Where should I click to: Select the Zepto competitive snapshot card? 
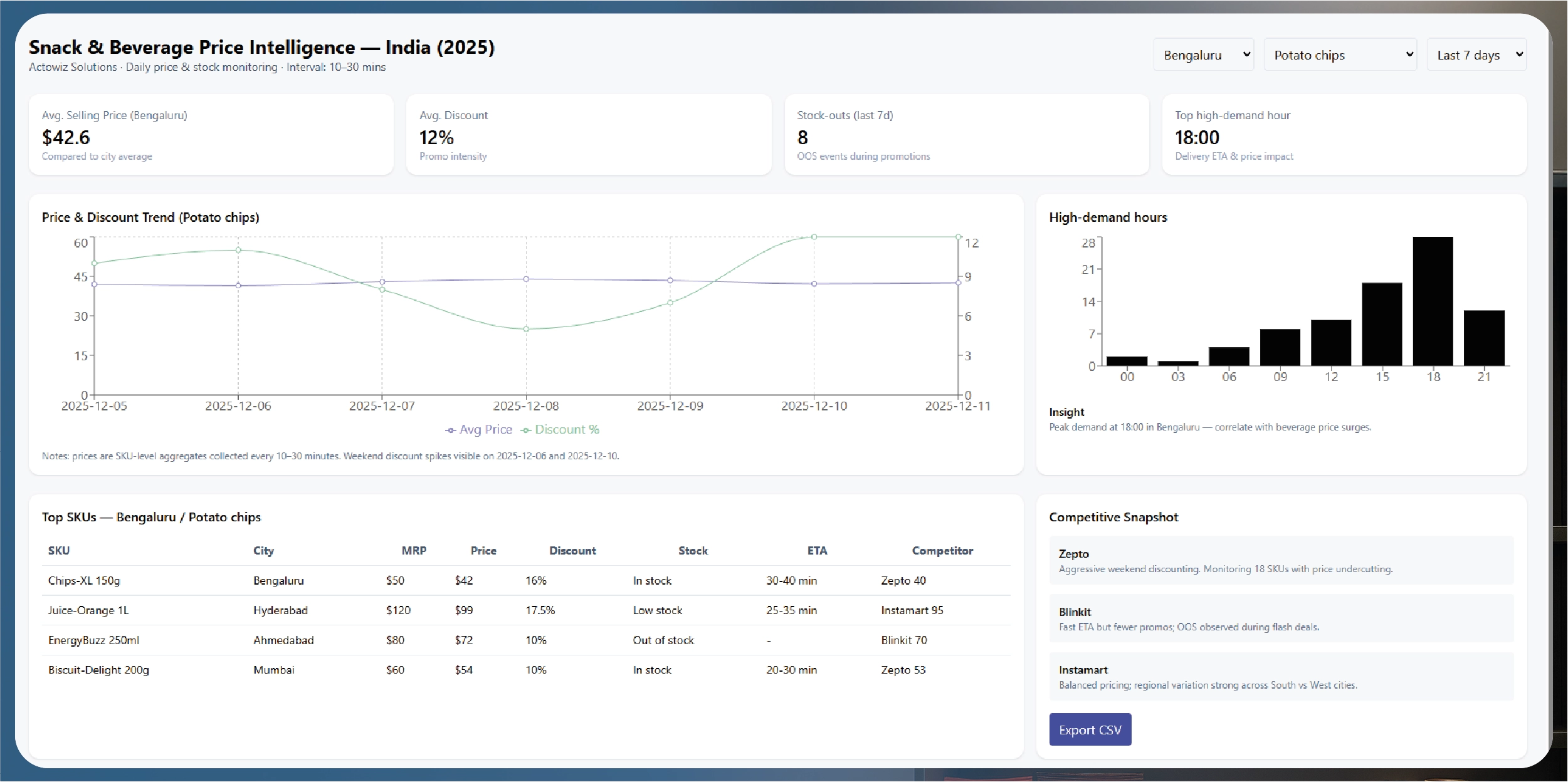click(x=1281, y=561)
